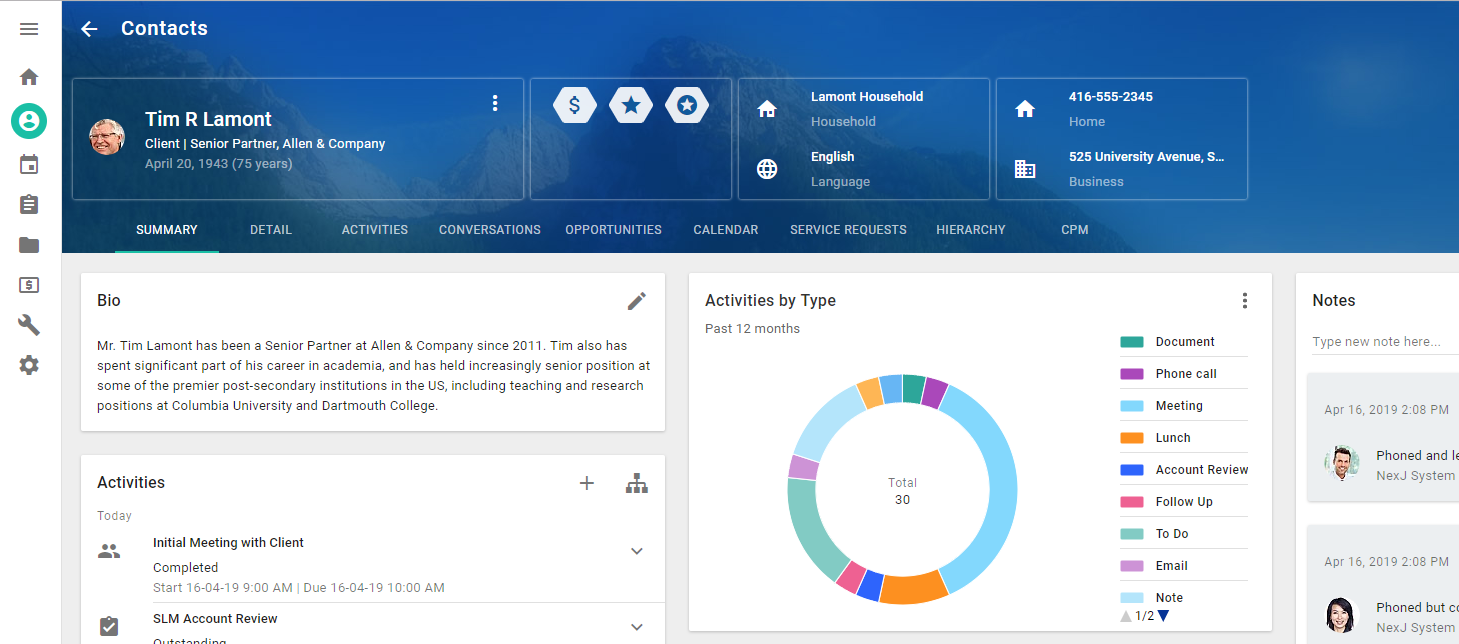1459x644 pixels.
Task: Add a new activity with plus icon
Action: pyautogui.click(x=587, y=484)
